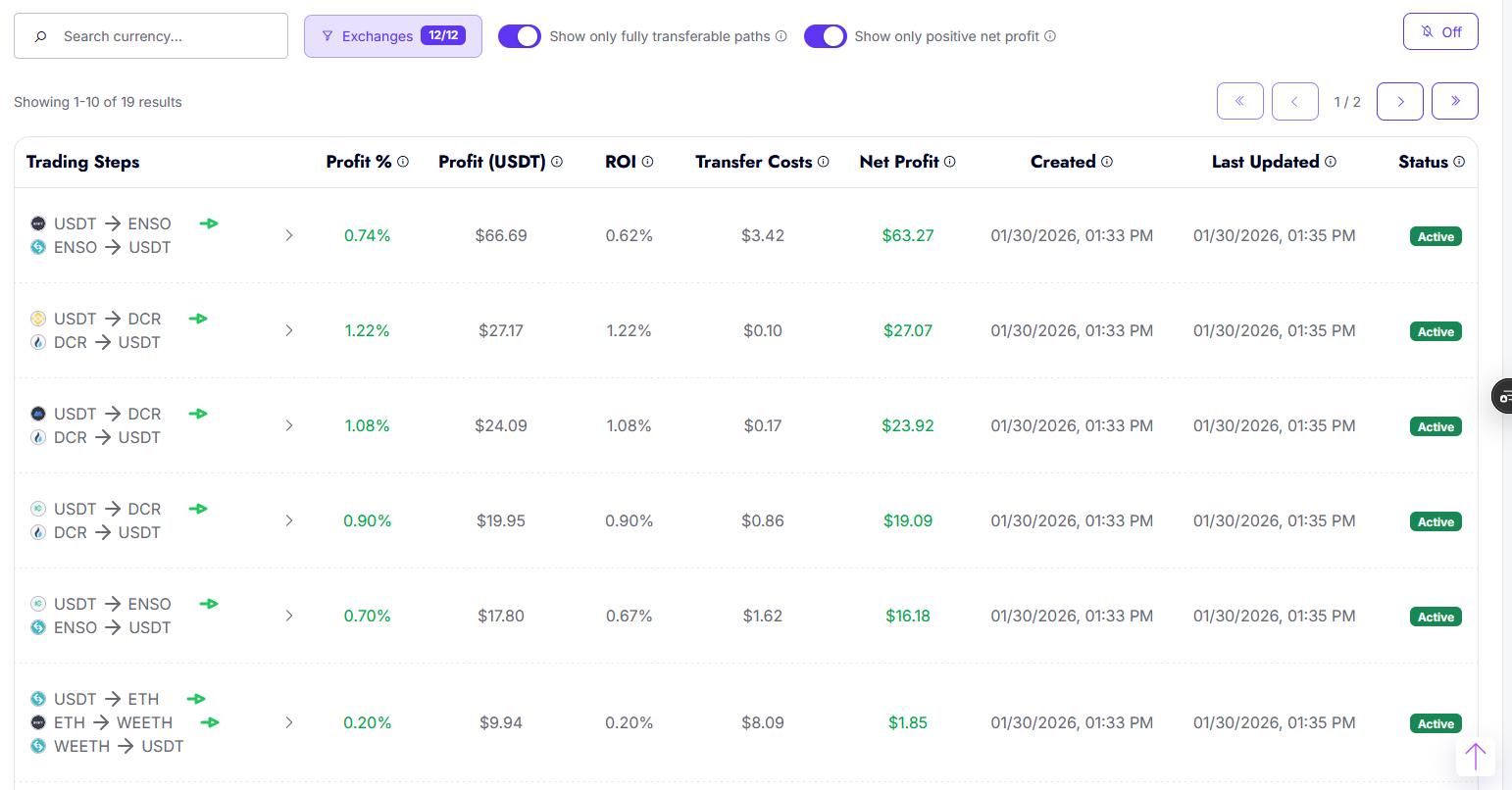Expand the first USDT to ENSO row

pos(289,235)
